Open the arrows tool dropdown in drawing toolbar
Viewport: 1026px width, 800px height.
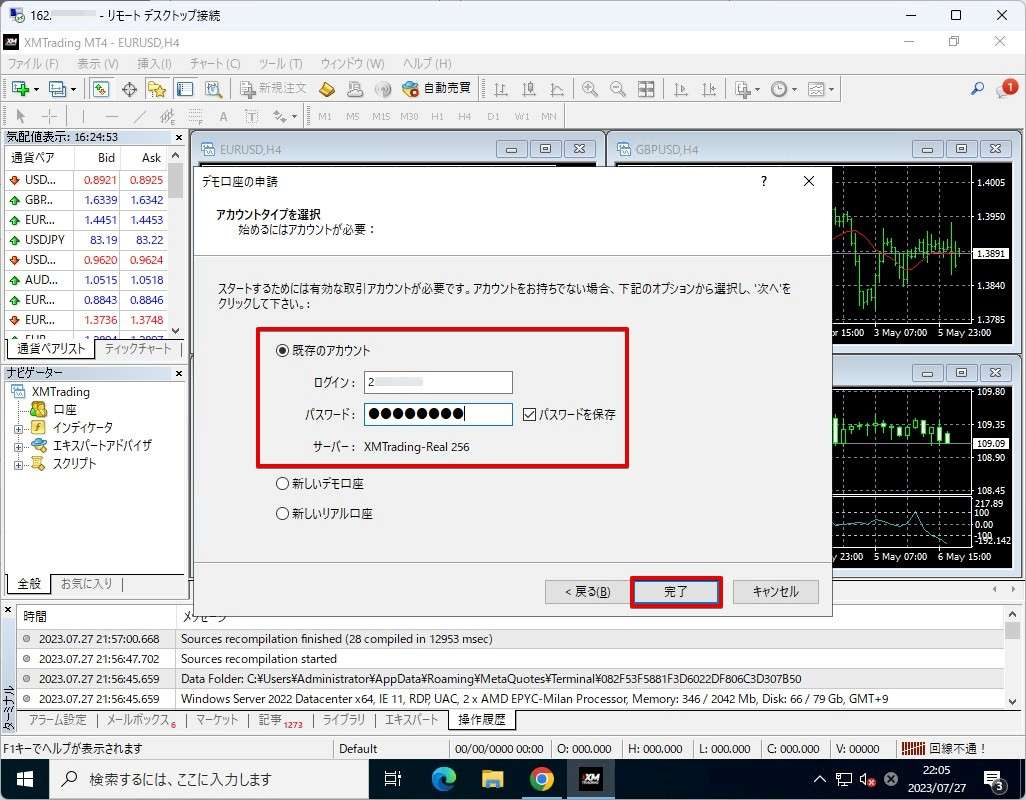click(x=294, y=116)
